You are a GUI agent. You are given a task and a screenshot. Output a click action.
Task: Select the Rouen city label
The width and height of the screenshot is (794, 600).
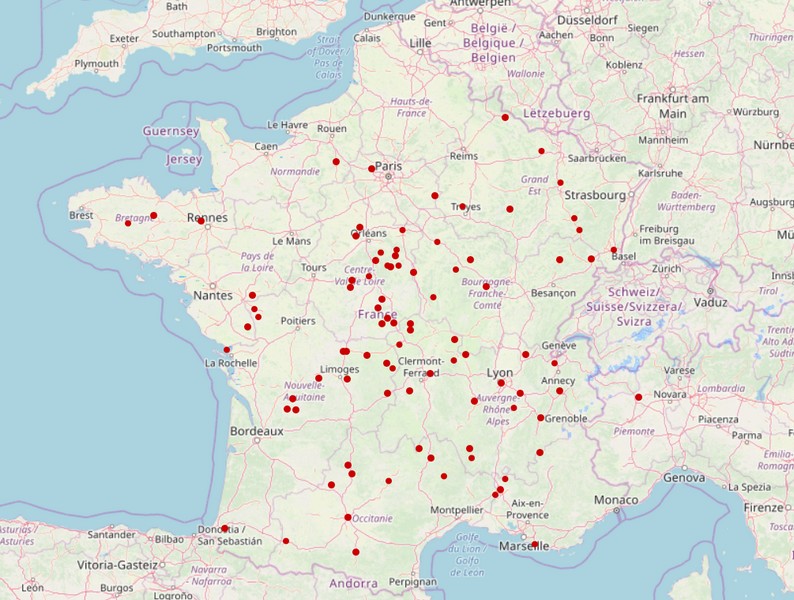coord(332,129)
